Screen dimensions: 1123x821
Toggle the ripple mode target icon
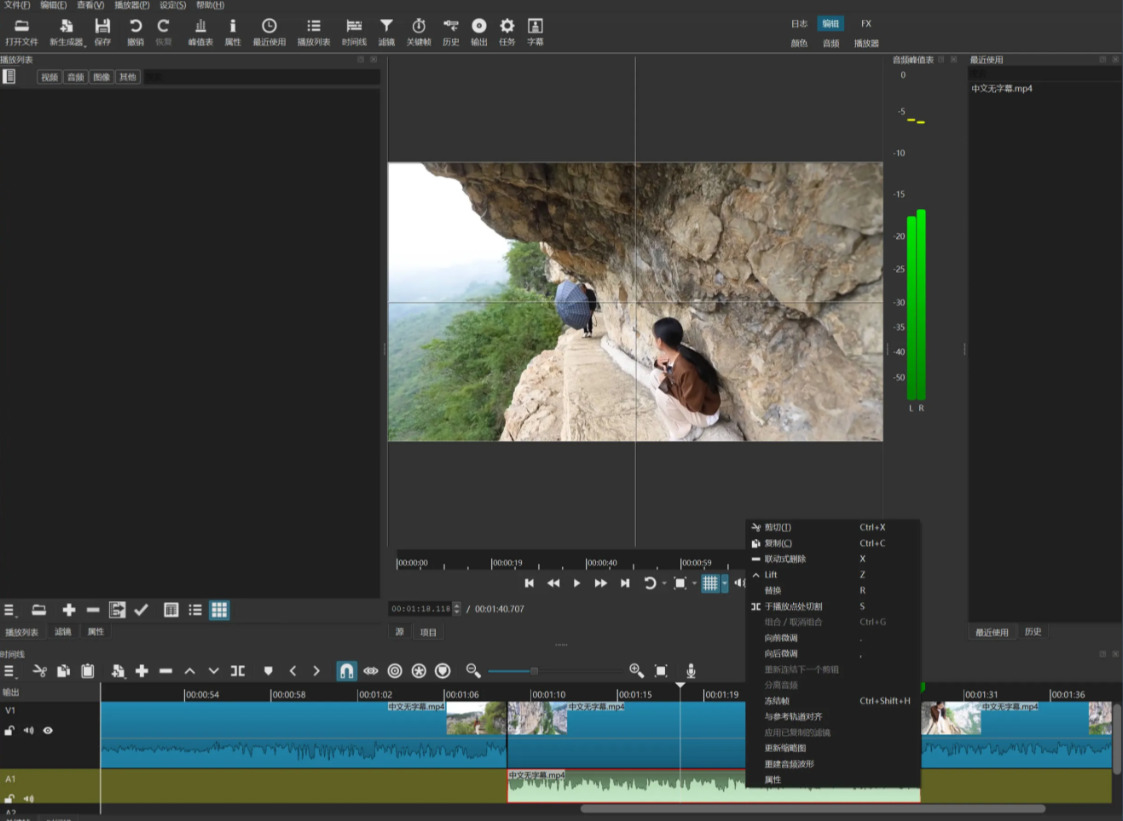tap(395, 671)
